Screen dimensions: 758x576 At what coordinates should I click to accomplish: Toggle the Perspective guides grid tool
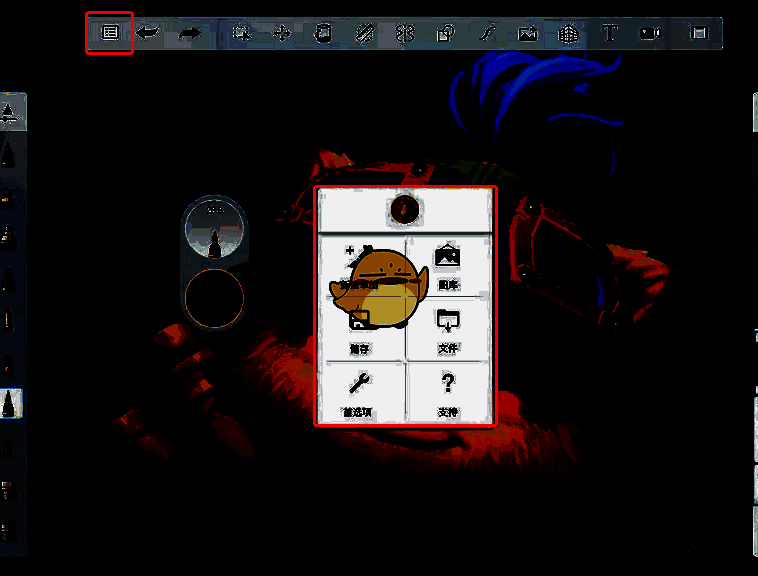pos(568,33)
